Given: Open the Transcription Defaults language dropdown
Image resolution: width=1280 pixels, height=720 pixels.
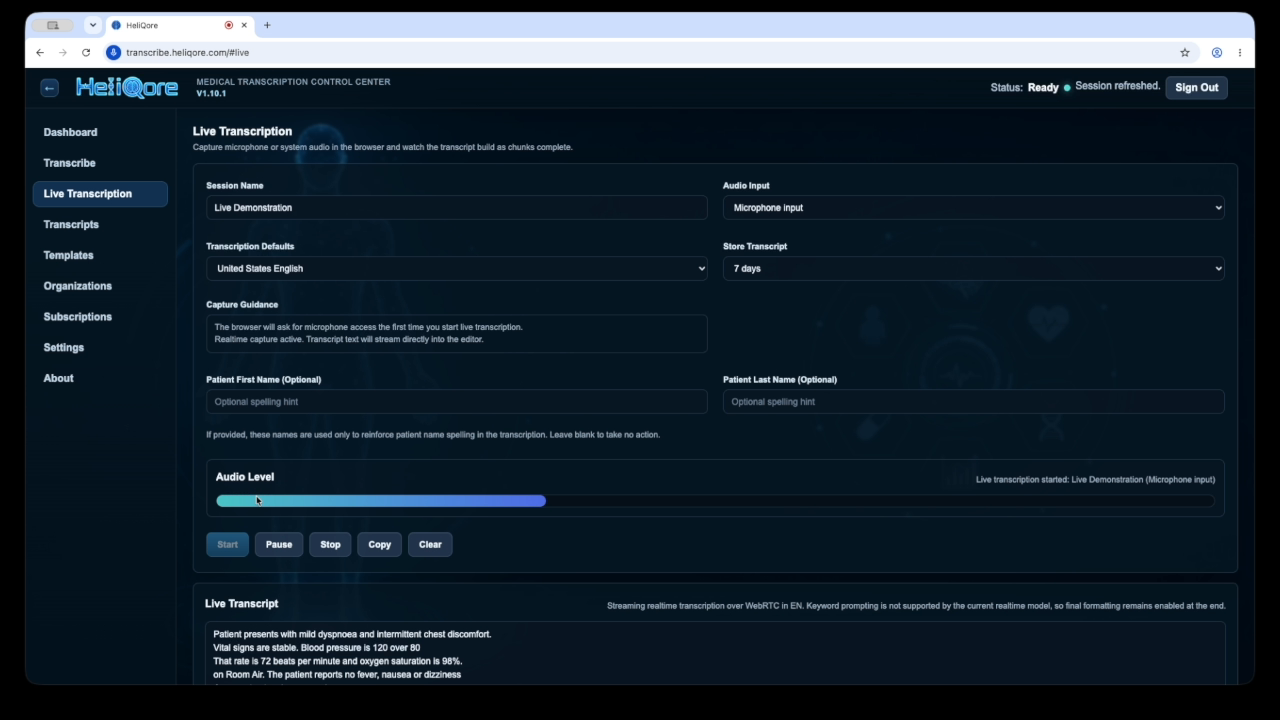Looking at the screenshot, I should pos(457,268).
